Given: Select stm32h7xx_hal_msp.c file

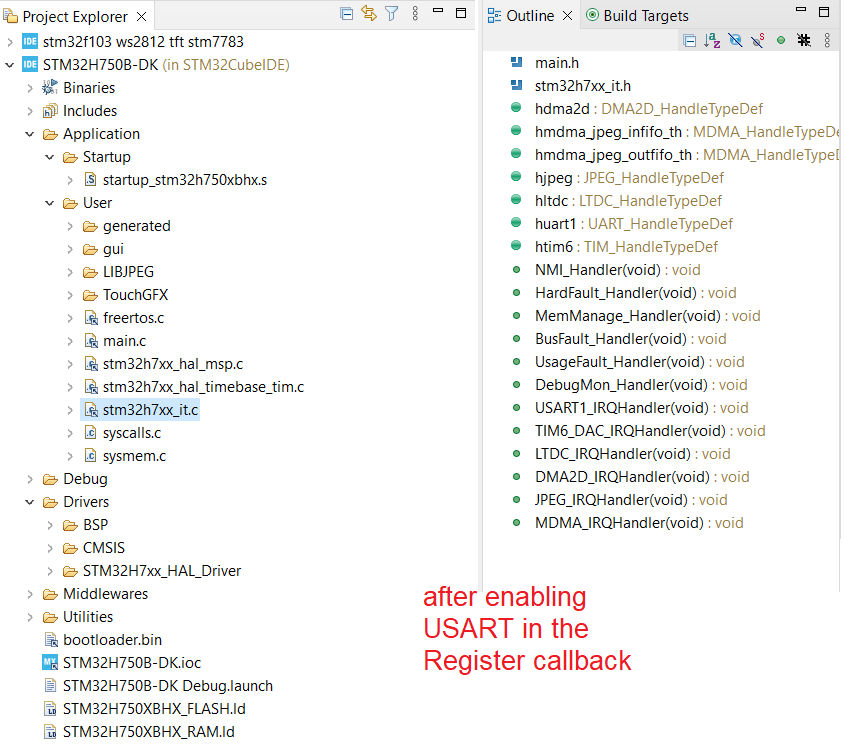Looking at the screenshot, I should click(x=172, y=364).
